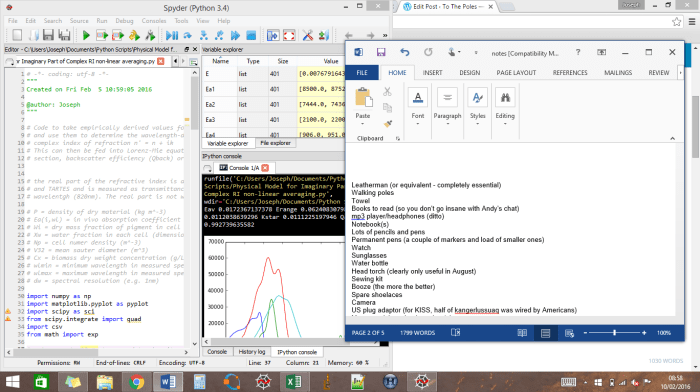Click the Debug step into icon

pyautogui.click(x=204, y=35)
